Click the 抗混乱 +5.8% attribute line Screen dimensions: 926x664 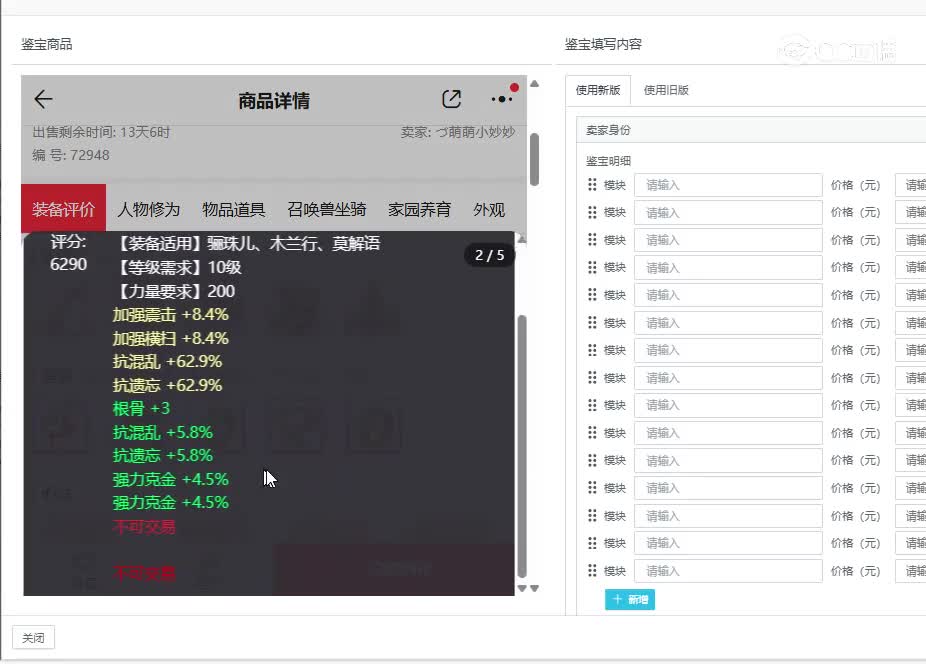point(162,432)
